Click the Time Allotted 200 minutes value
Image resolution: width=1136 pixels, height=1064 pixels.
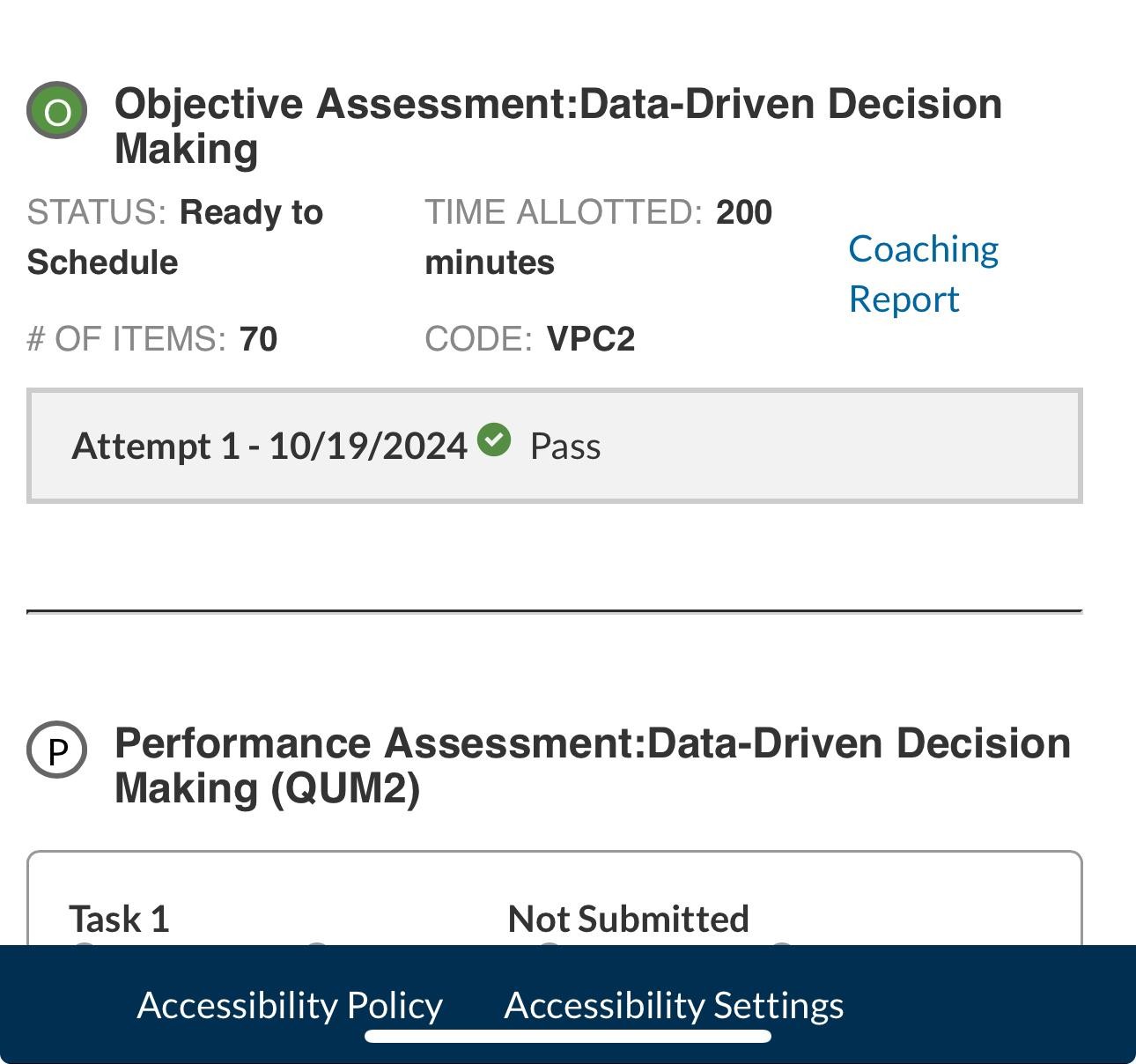coord(744,213)
